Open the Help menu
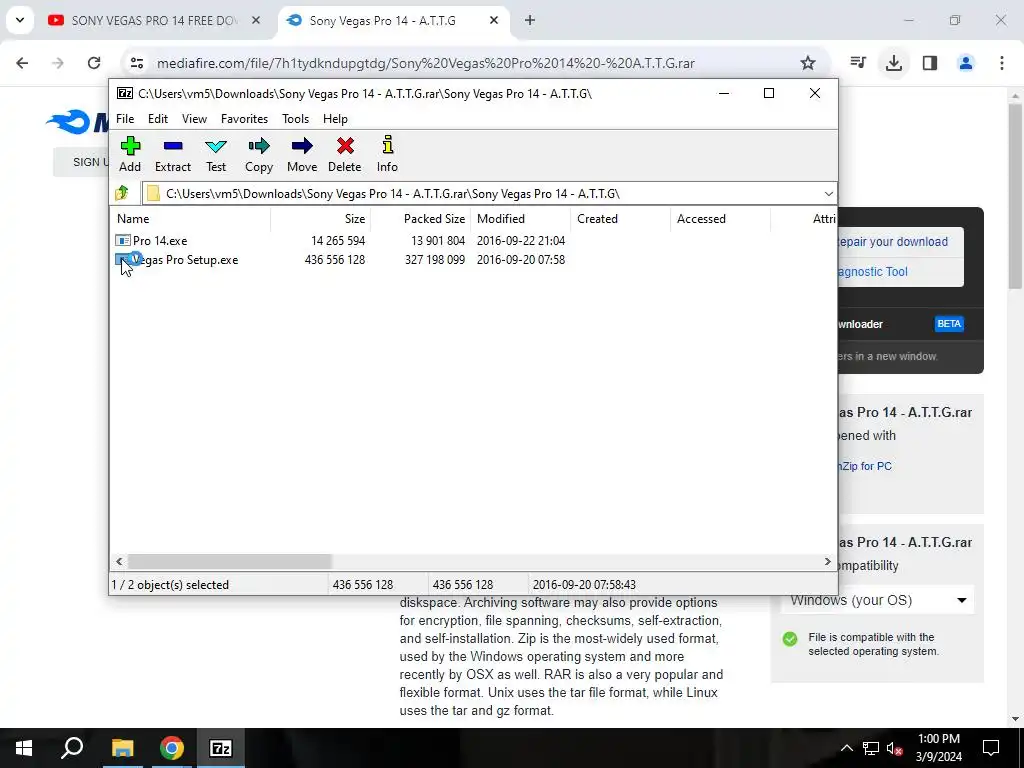The width and height of the screenshot is (1024, 768). coord(335,119)
